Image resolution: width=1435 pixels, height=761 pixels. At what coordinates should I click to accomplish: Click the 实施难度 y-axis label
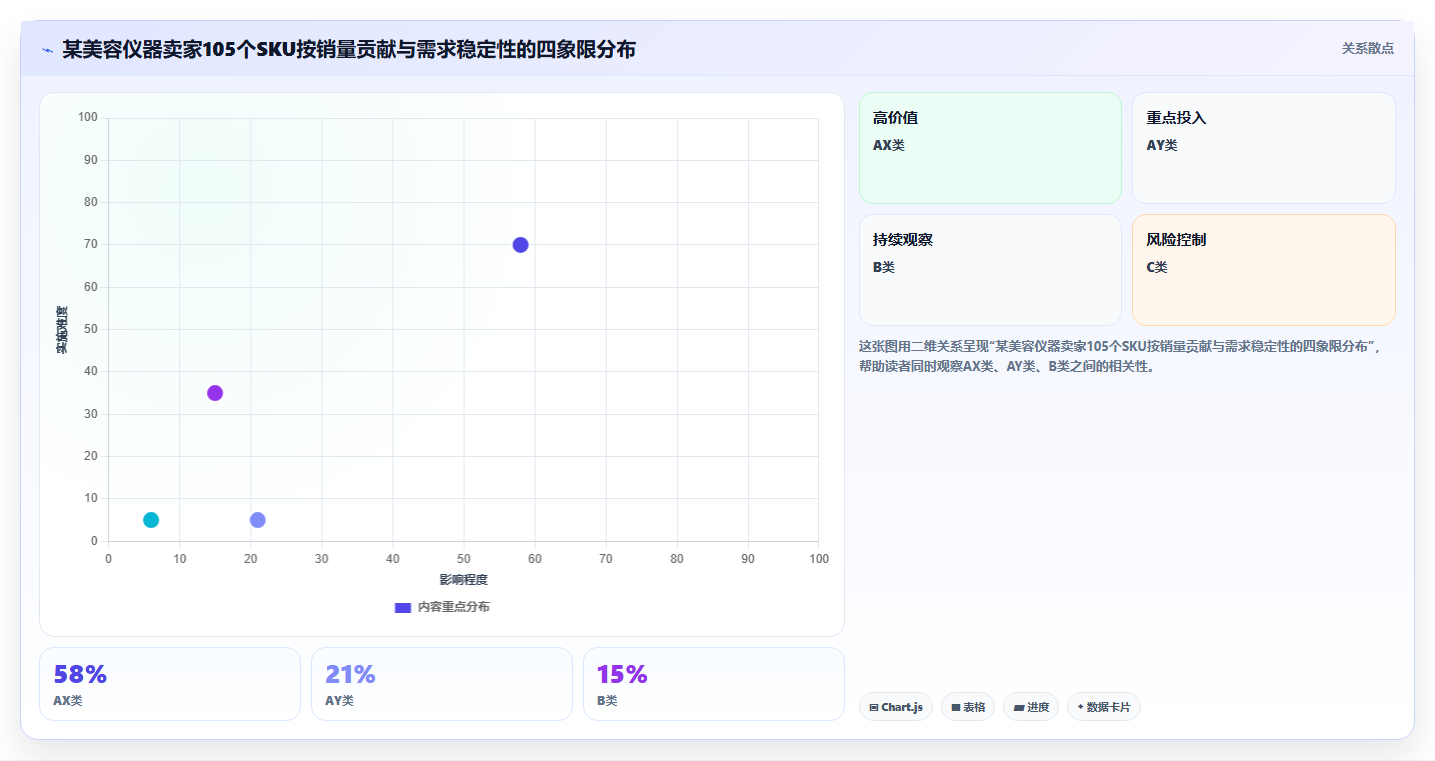pyautogui.click(x=62, y=330)
